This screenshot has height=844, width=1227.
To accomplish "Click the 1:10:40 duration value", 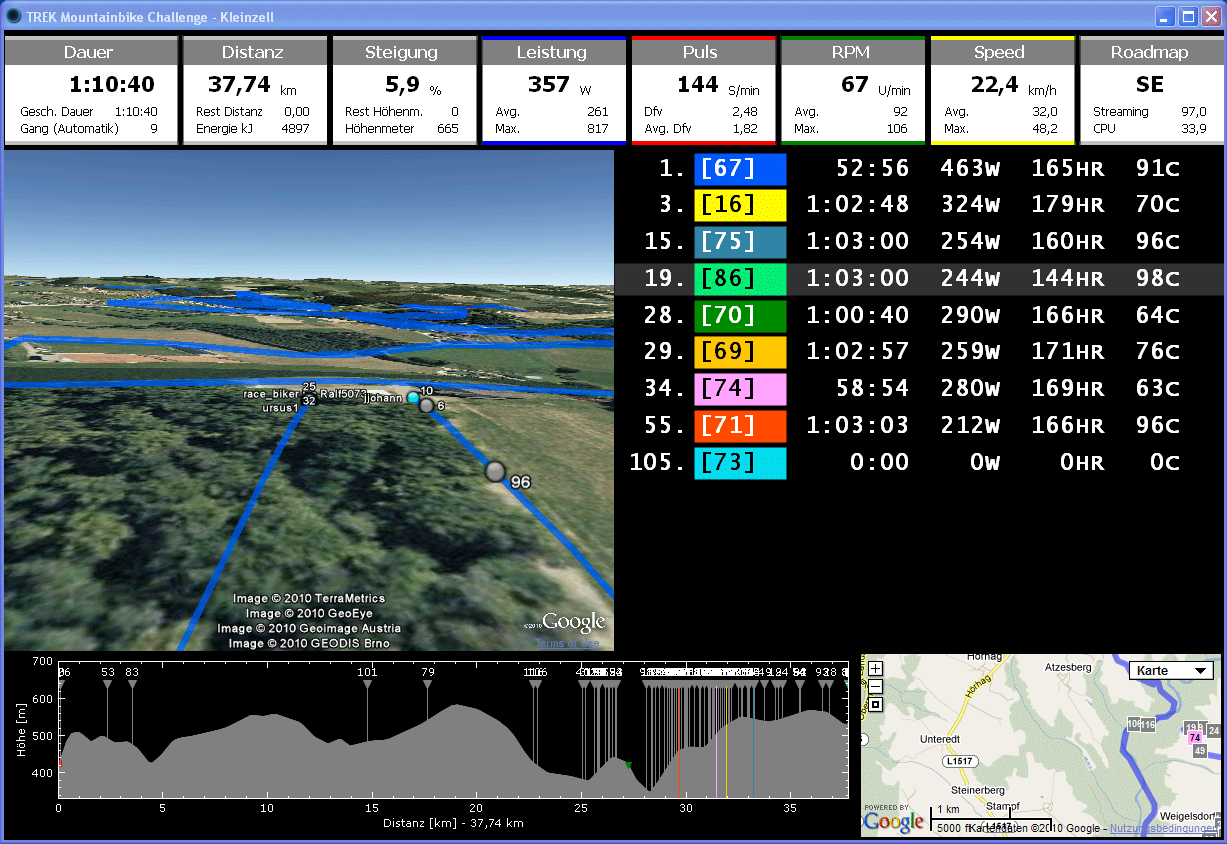I will click(x=111, y=85).
